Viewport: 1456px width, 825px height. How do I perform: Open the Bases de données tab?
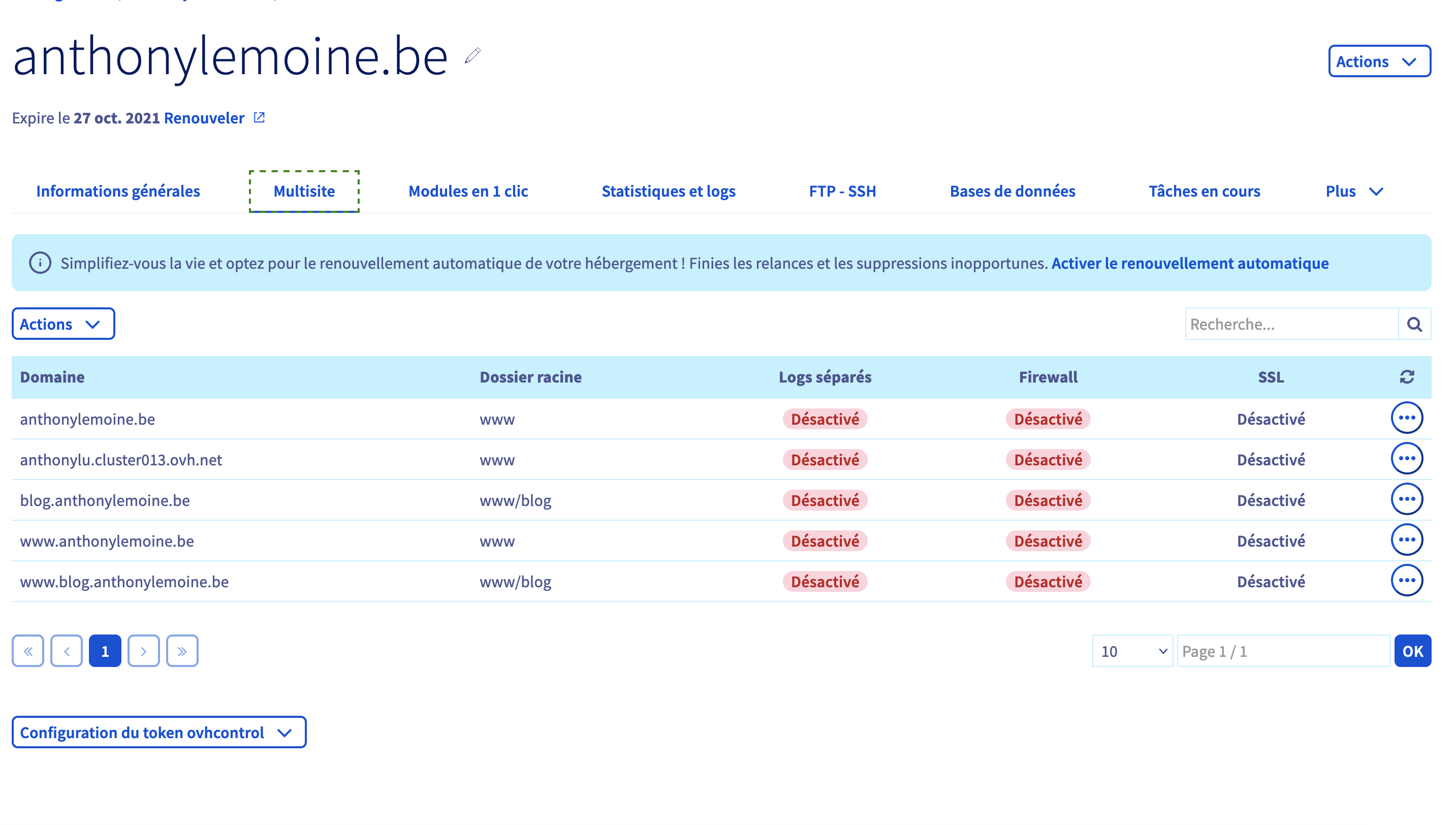coord(1012,192)
